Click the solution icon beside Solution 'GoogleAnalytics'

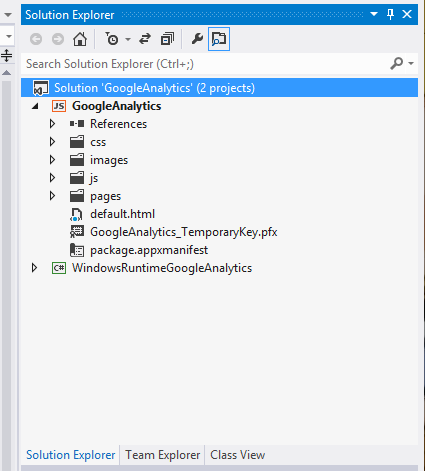coord(41,88)
